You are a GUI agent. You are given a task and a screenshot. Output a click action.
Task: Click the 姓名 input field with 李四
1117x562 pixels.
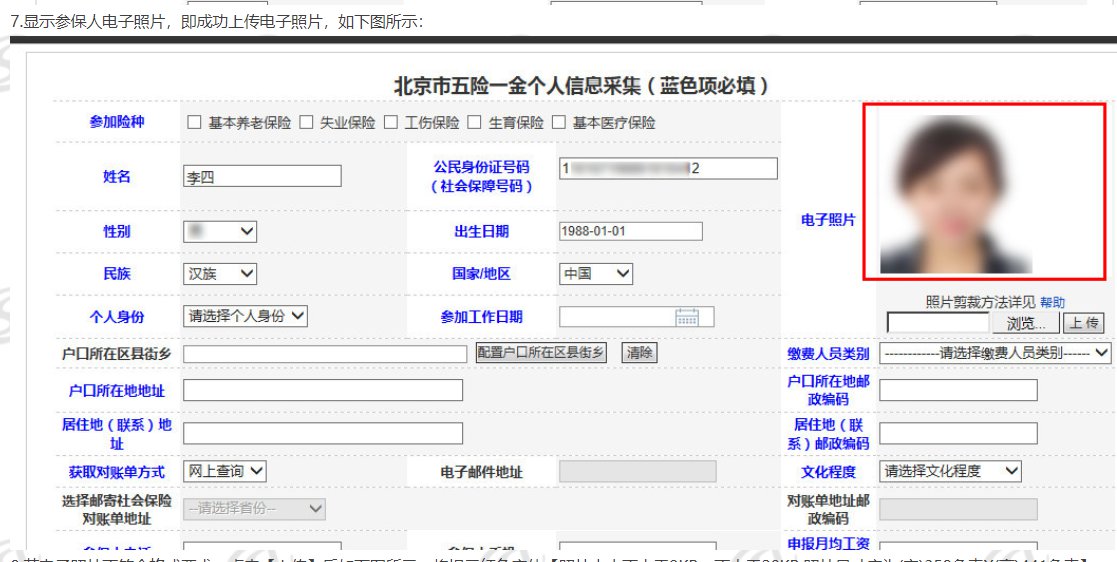click(x=263, y=177)
